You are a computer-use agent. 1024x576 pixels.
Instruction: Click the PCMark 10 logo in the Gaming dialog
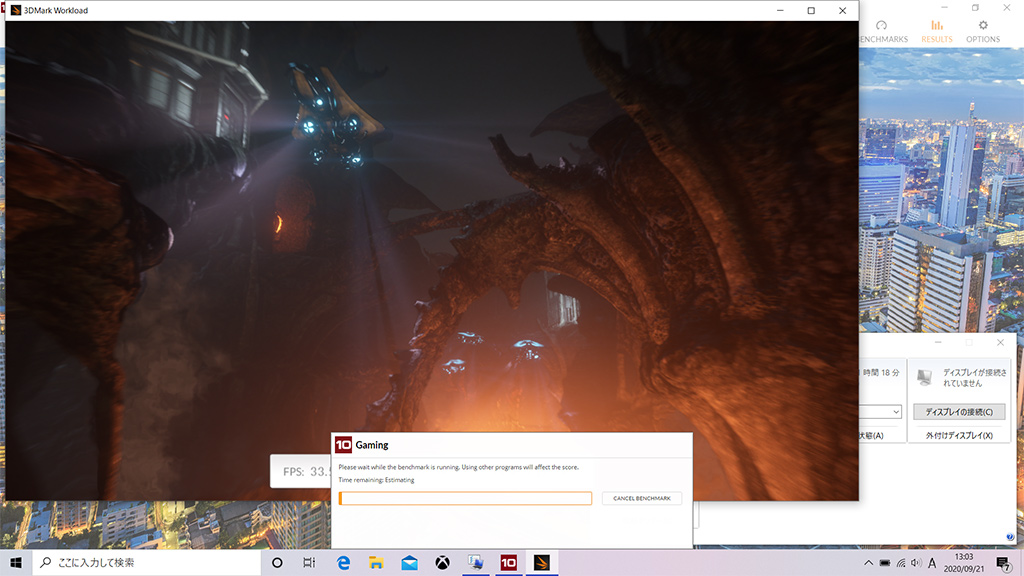(344, 445)
